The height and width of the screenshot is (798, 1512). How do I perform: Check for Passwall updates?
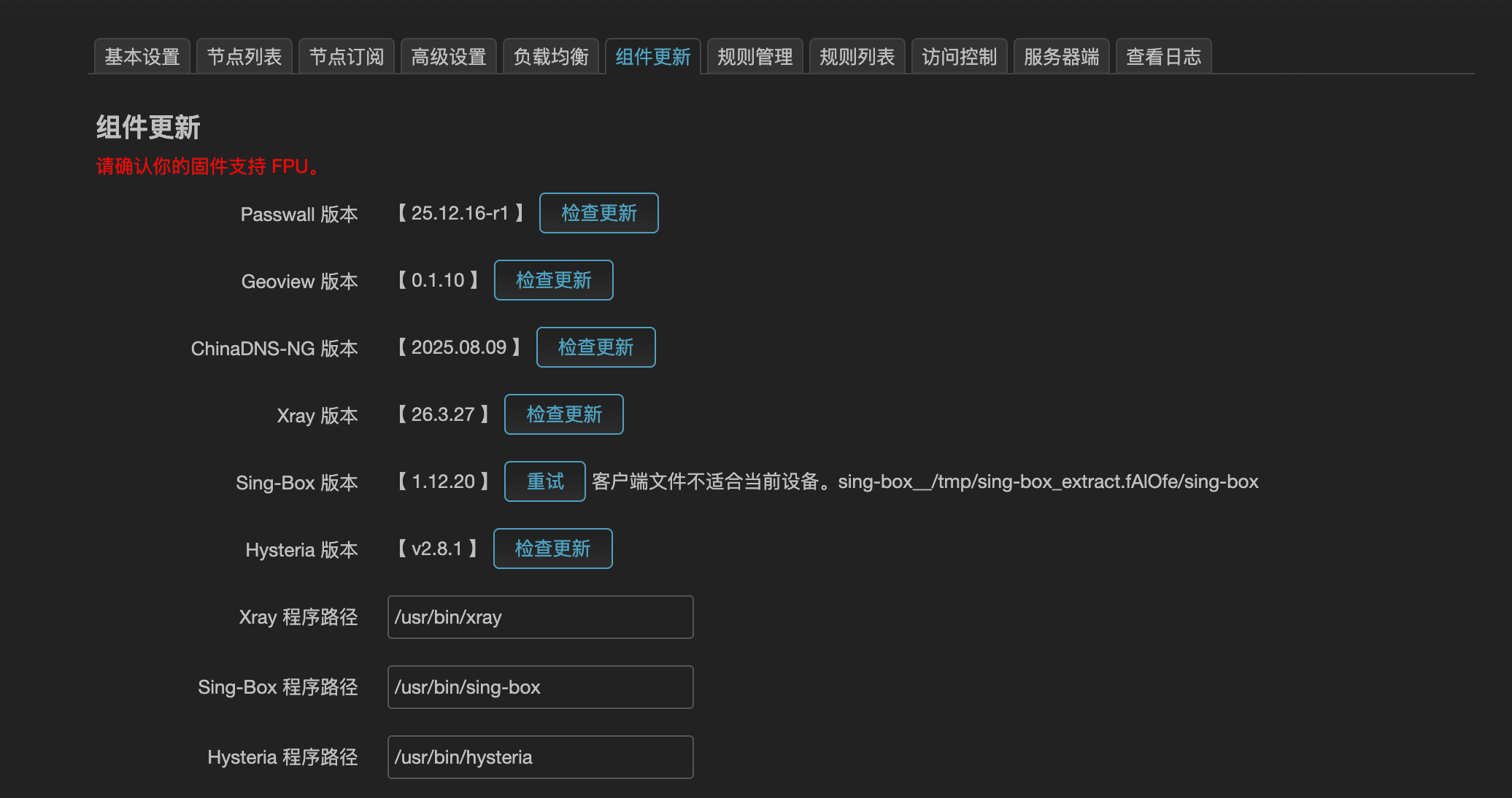click(x=598, y=213)
